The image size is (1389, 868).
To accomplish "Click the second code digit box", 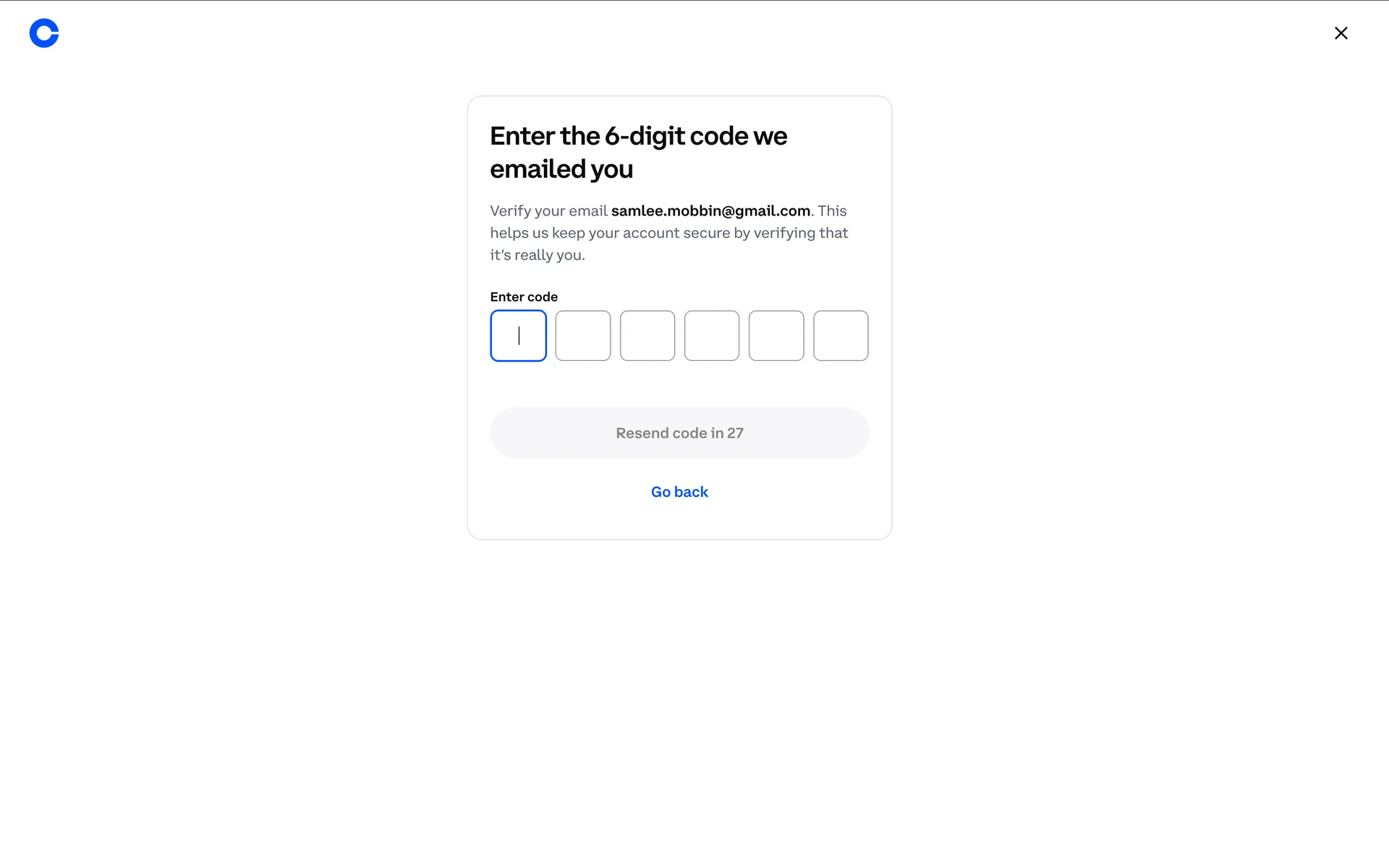I will coord(582,336).
